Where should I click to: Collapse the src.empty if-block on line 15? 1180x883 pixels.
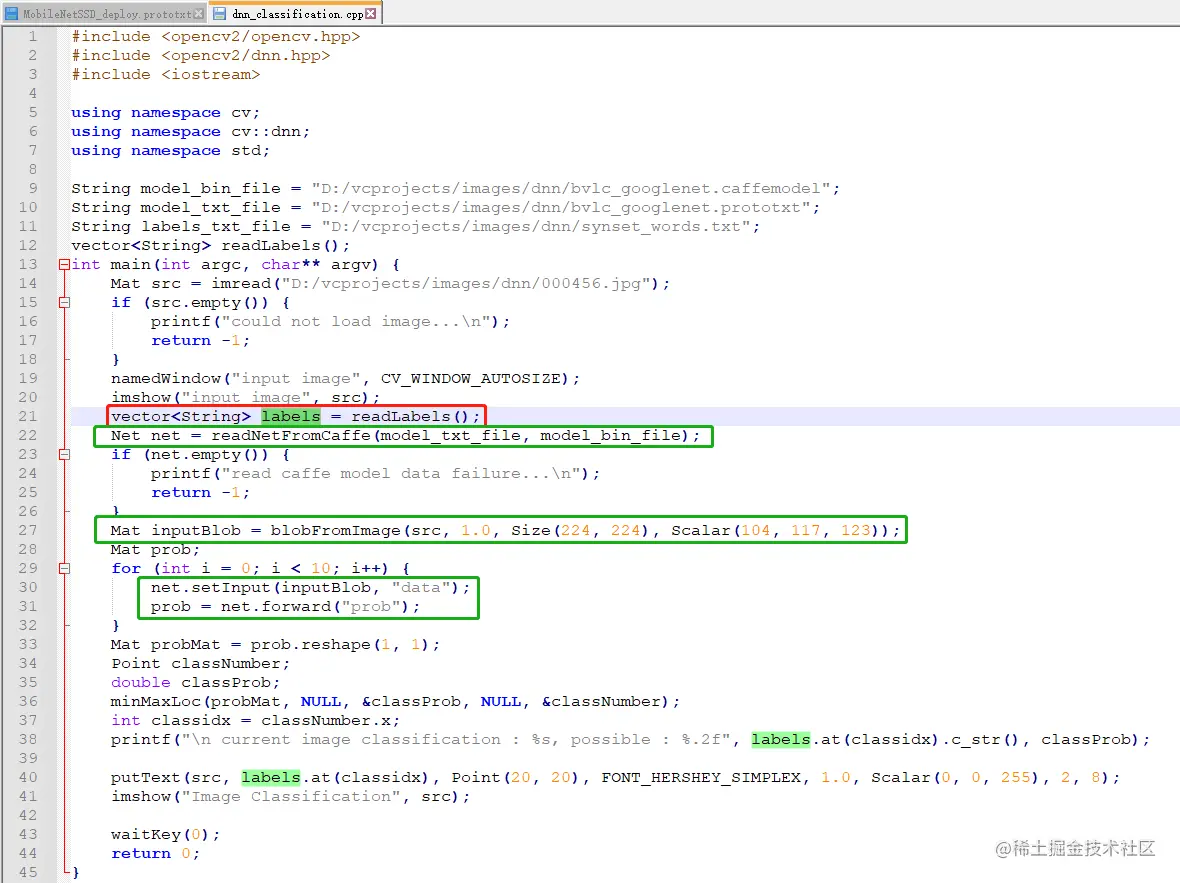point(64,303)
